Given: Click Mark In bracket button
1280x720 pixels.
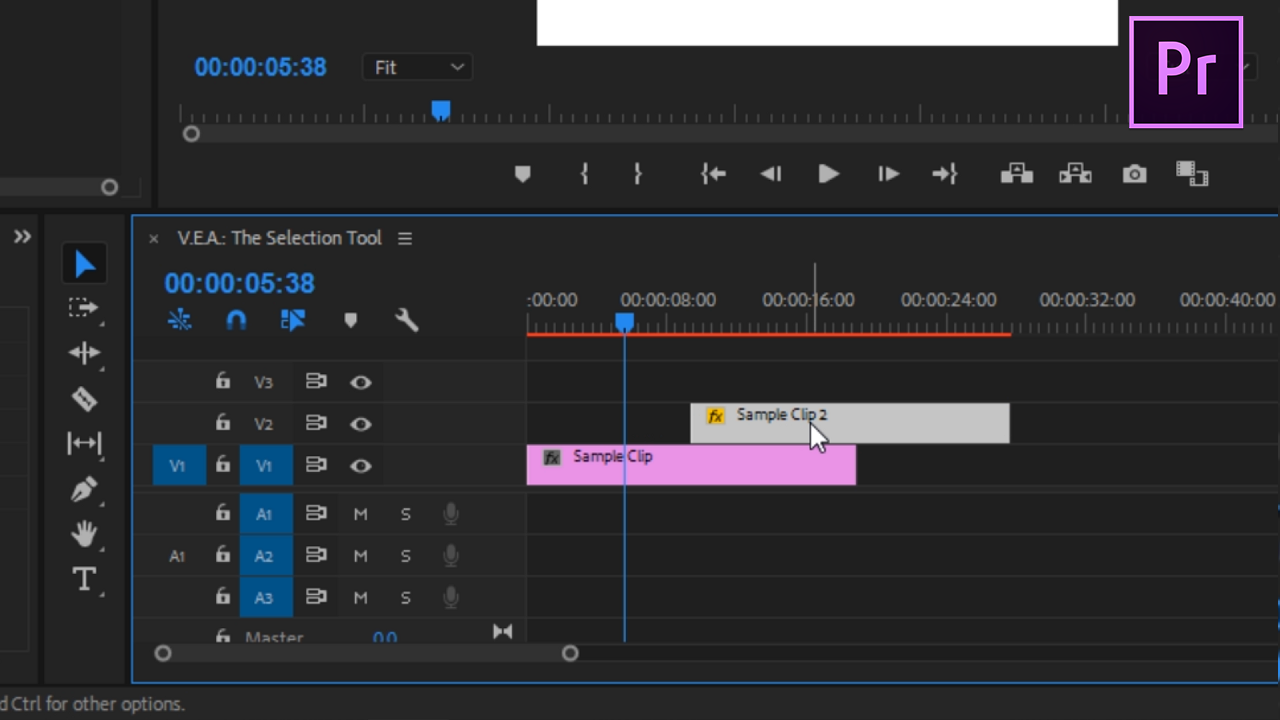Looking at the screenshot, I should 584,174.
